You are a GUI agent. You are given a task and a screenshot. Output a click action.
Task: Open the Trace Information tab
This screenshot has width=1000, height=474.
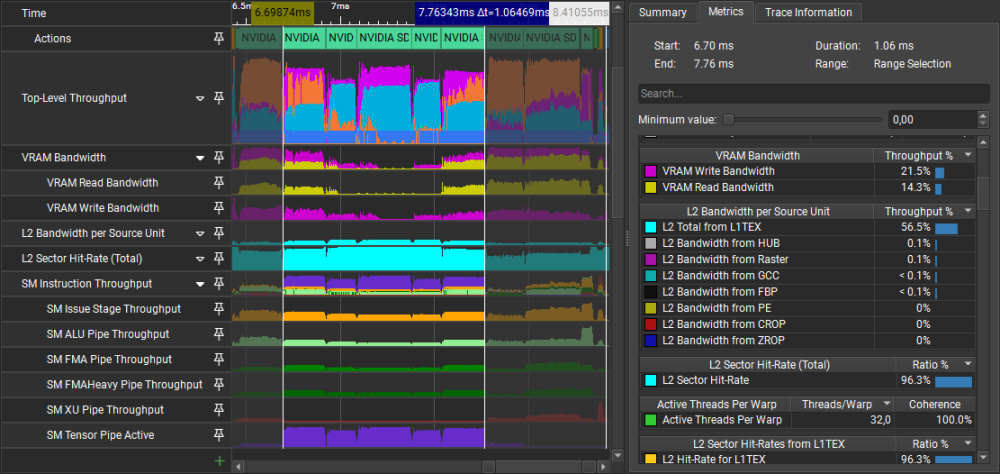pyautogui.click(x=808, y=12)
